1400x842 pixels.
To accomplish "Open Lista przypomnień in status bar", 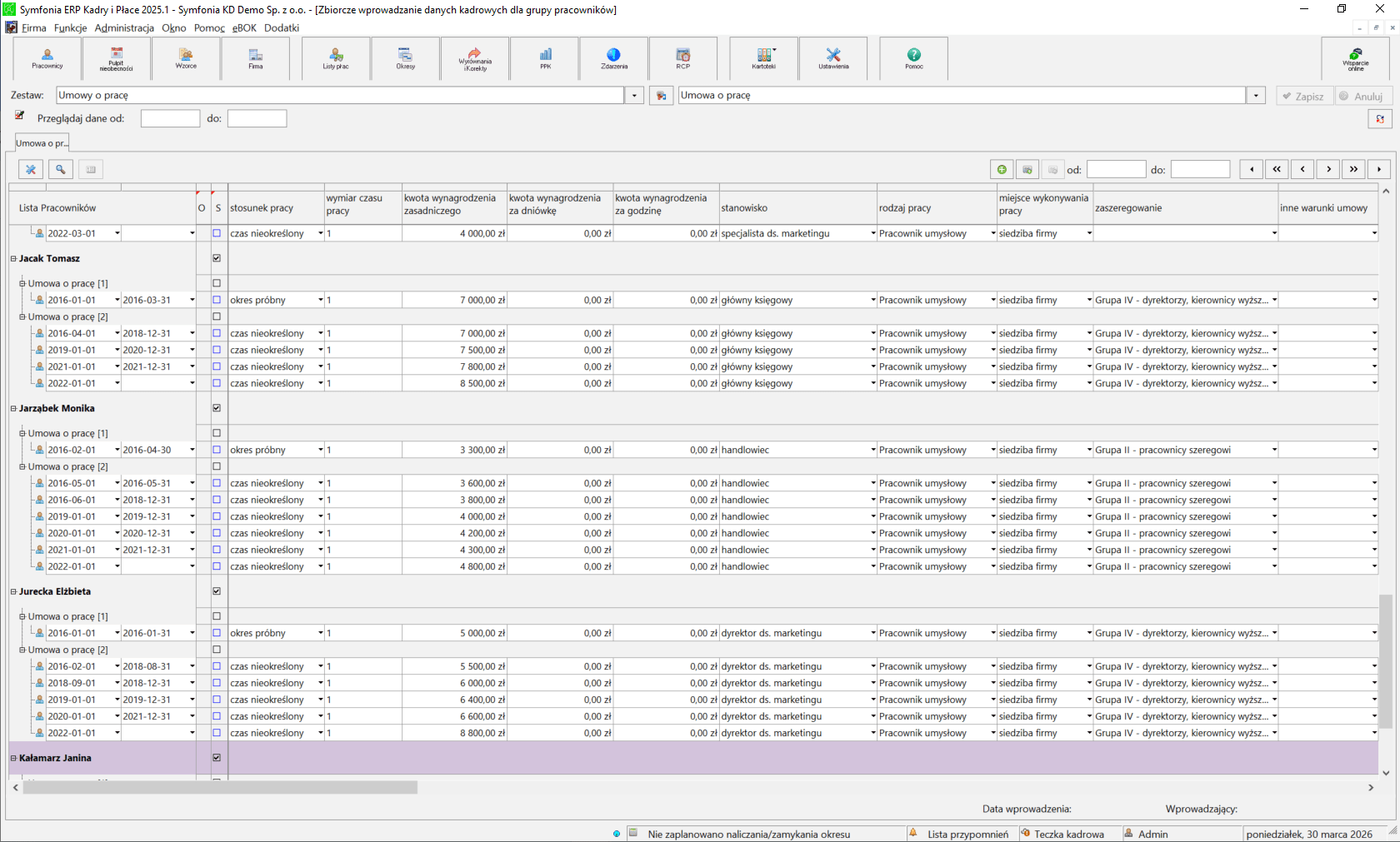I will point(967,834).
